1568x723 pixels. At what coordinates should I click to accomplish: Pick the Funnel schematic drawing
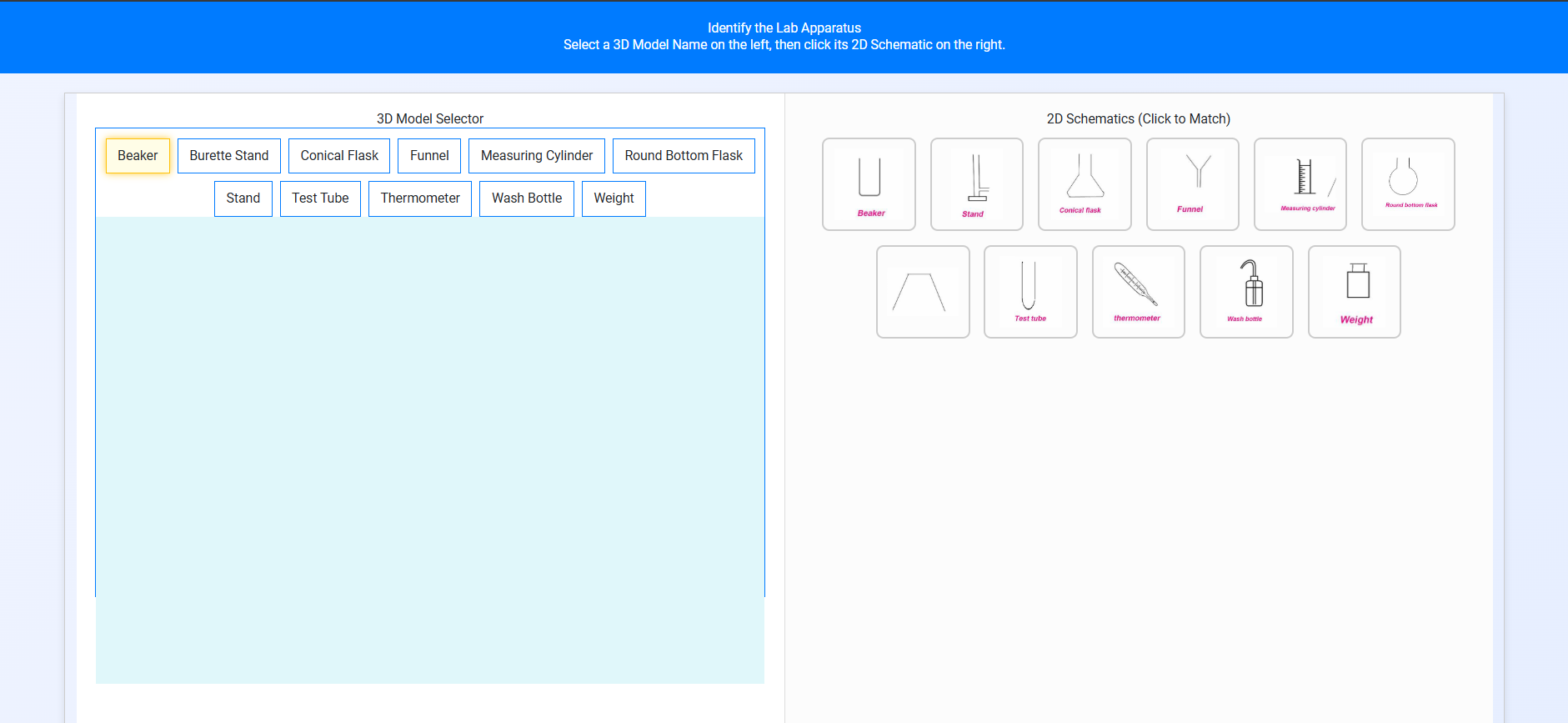click(x=1192, y=184)
